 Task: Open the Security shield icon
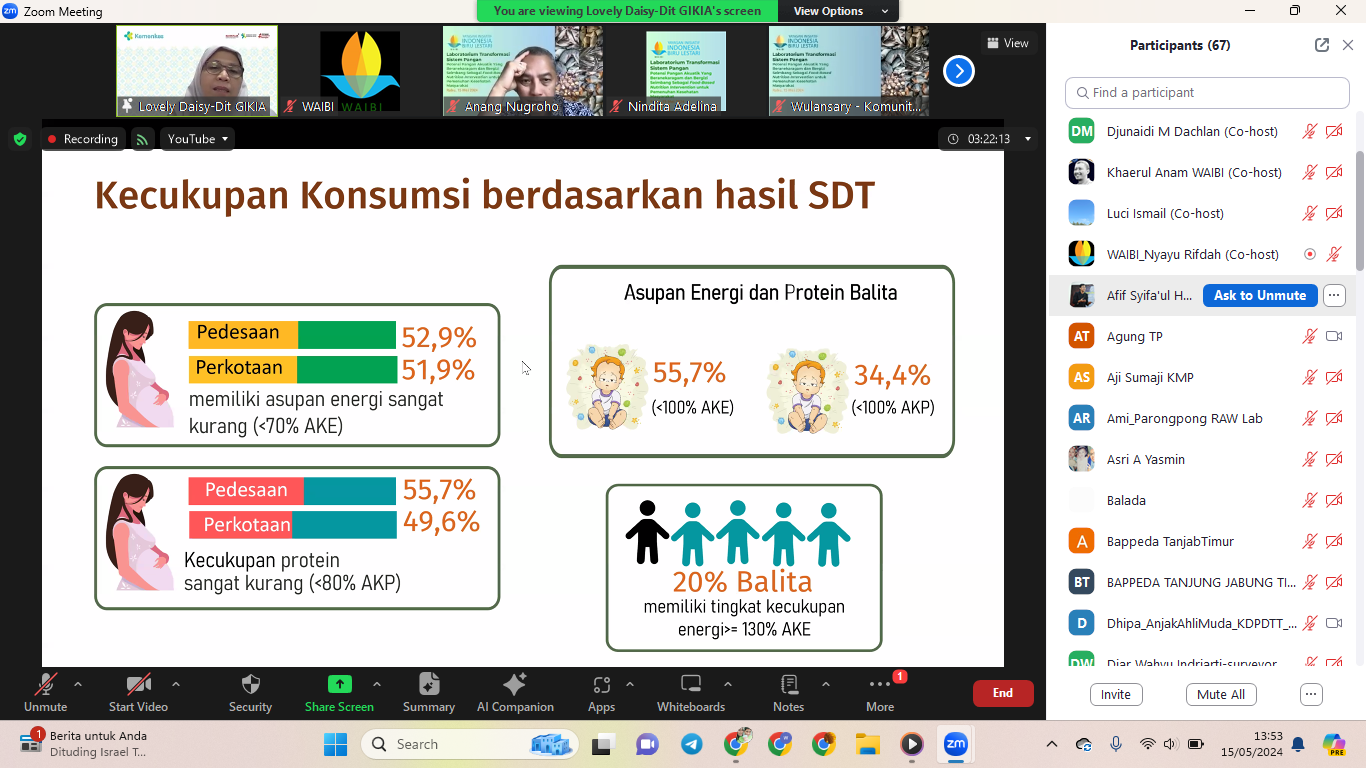point(250,686)
